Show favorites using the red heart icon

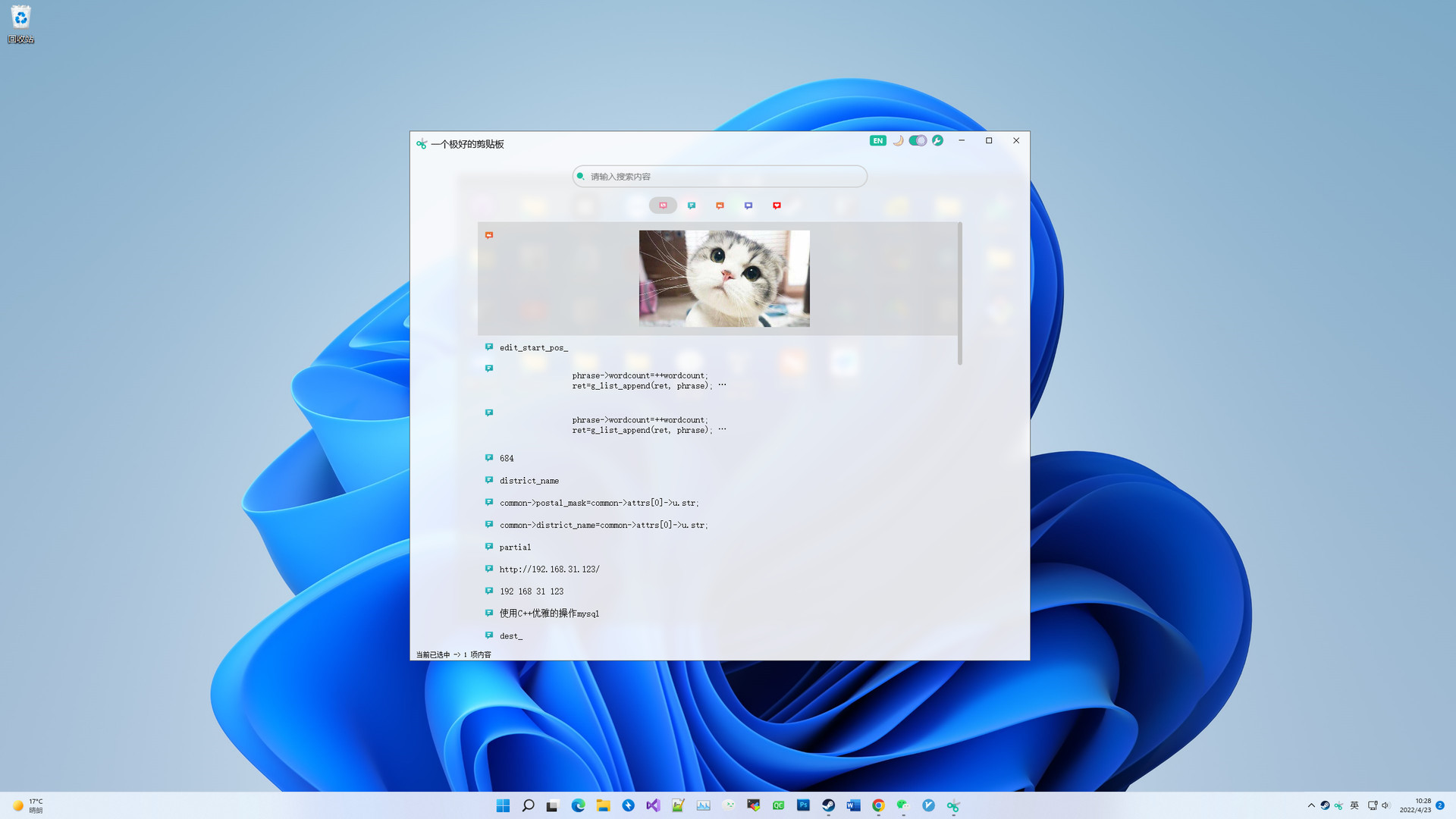777,206
